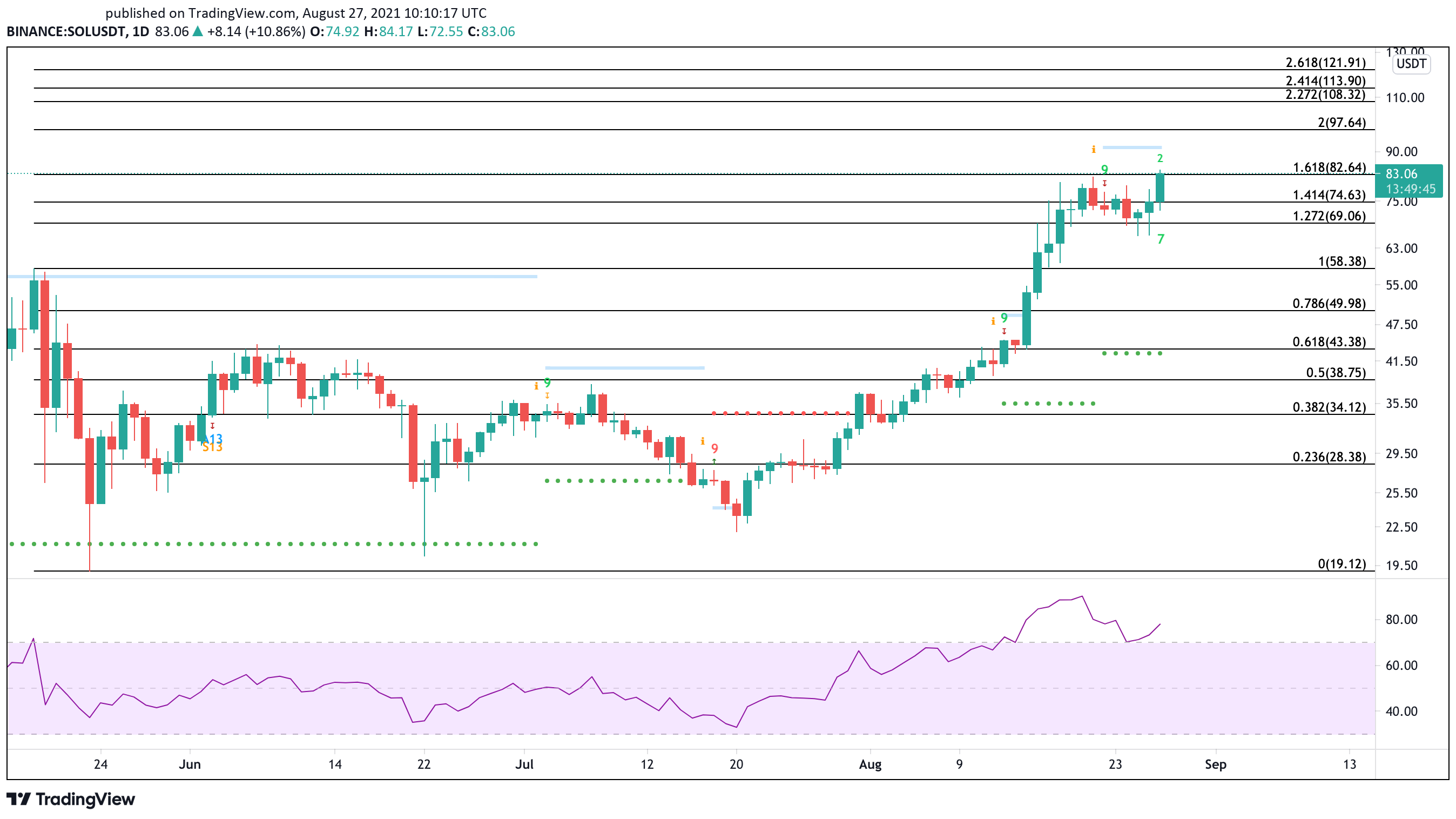The image size is (1456, 819).
Task: Click the 110.00 price scale value
Action: coord(1405,98)
